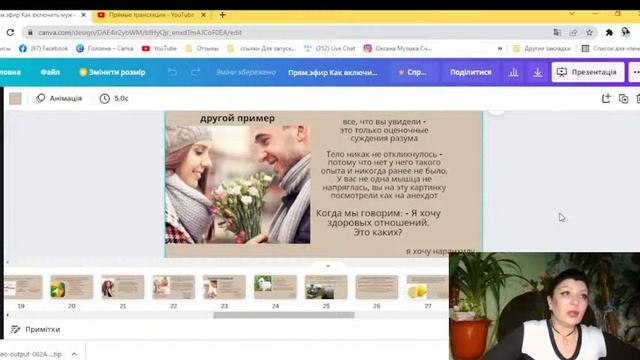Change the 5.0c page duration
This screenshot has height=360, width=640.
(x=114, y=98)
